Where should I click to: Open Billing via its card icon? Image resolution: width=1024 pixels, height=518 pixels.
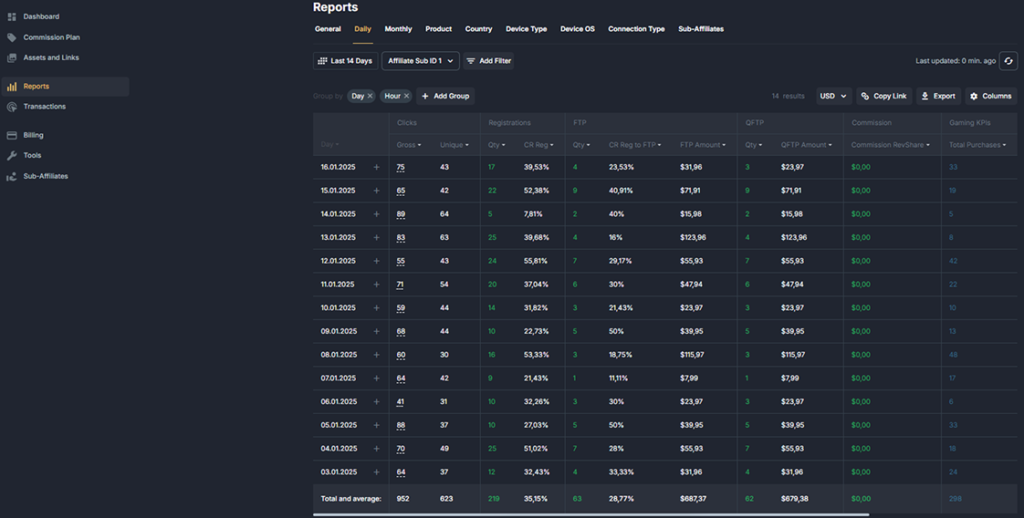12,135
